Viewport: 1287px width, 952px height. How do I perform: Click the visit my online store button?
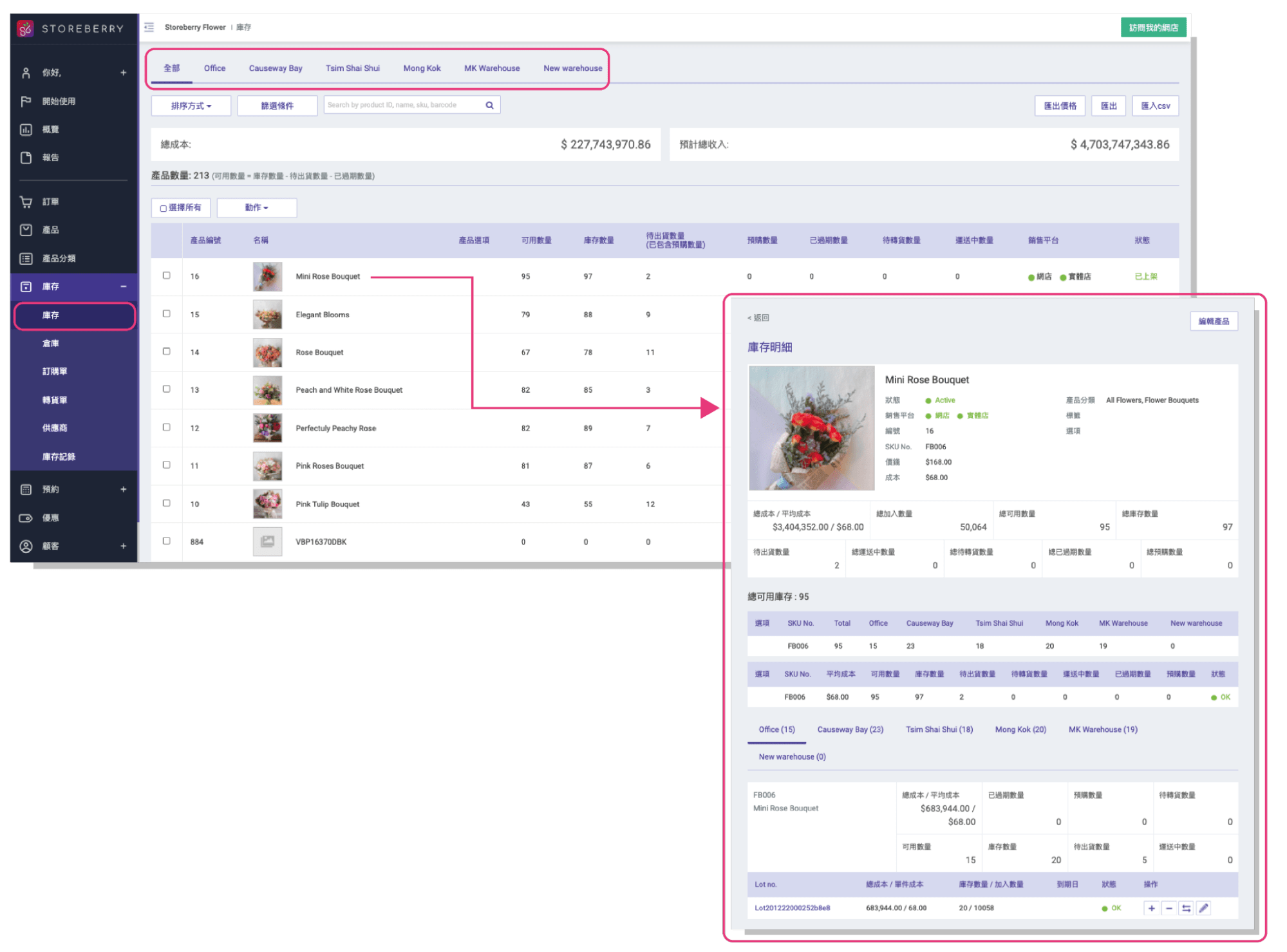(1153, 28)
